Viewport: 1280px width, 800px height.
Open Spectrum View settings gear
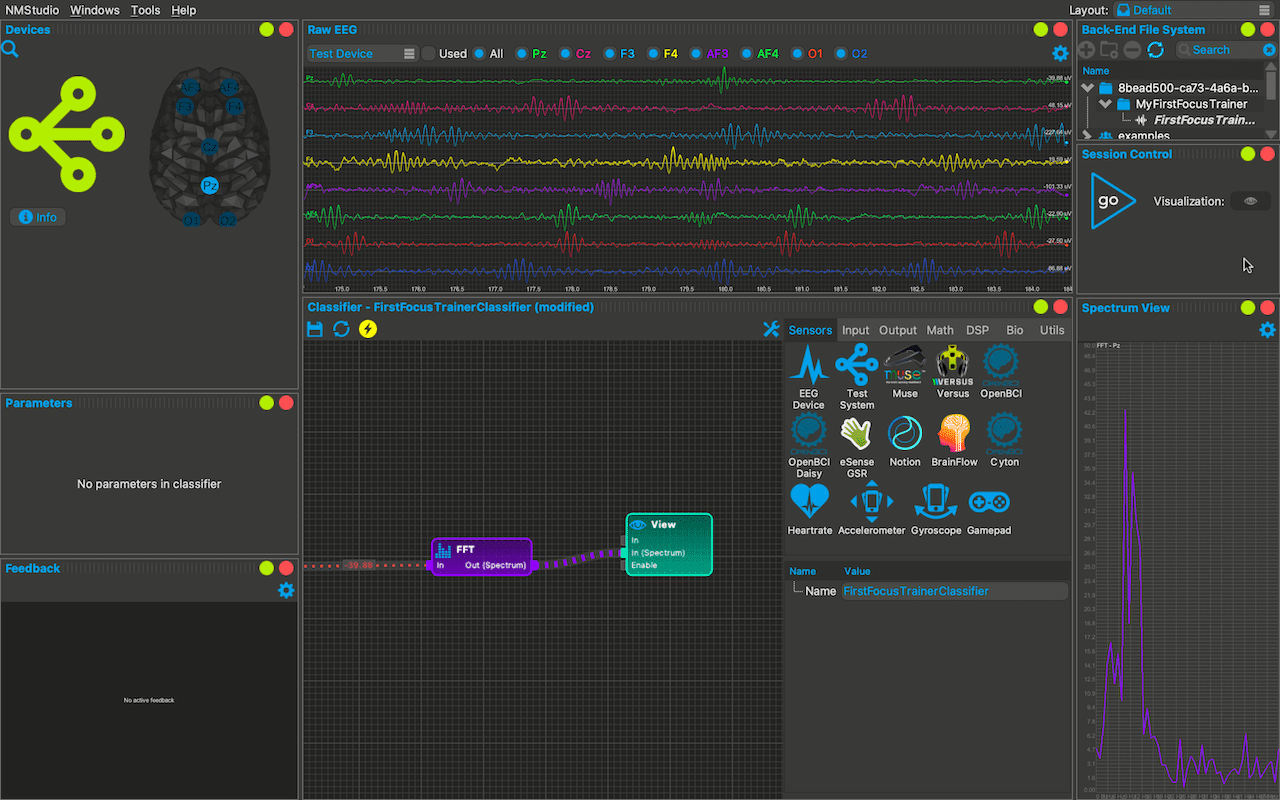tap(1267, 330)
